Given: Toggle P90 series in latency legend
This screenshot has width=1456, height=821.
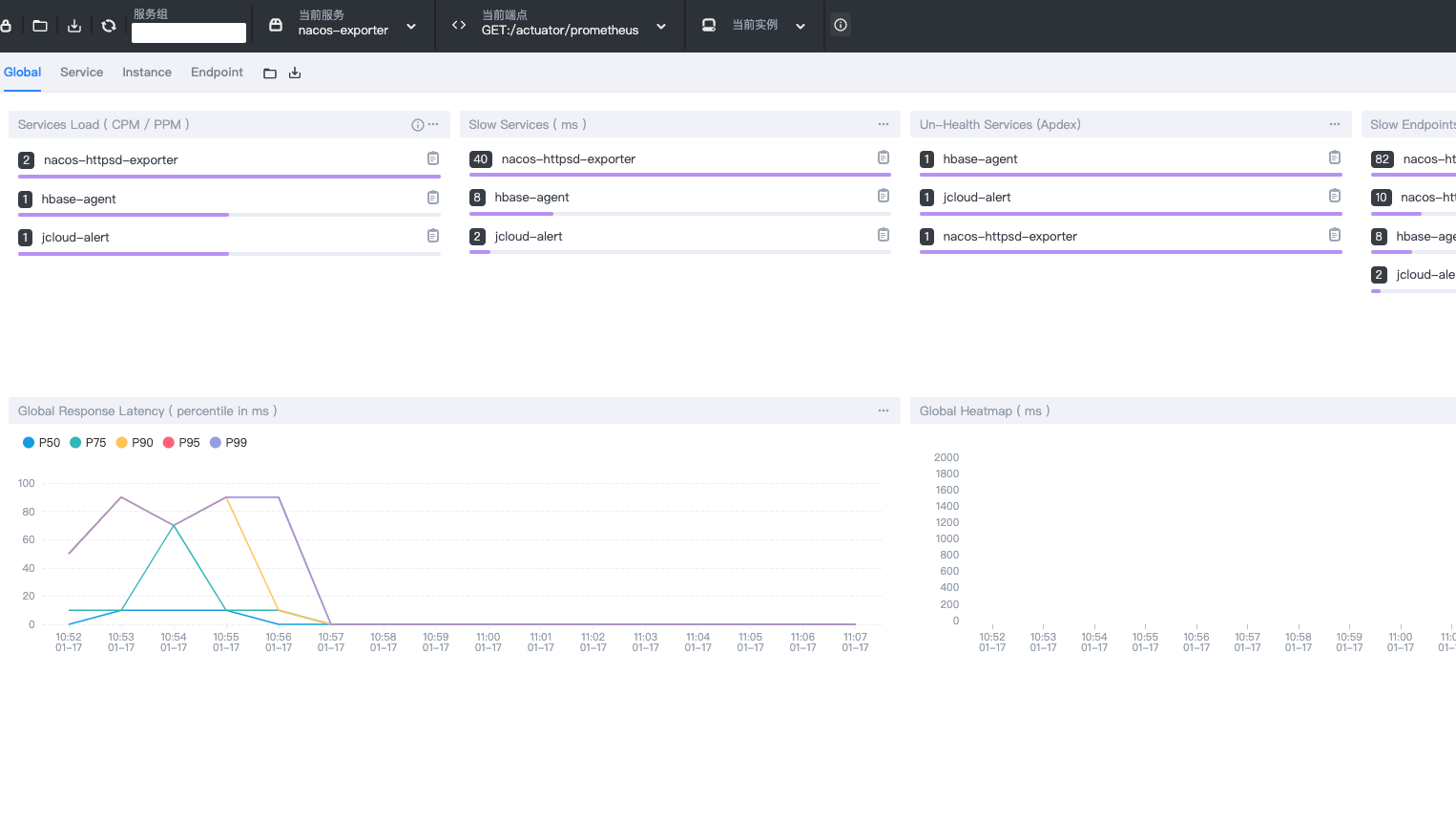Looking at the screenshot, I should [135, 443].
